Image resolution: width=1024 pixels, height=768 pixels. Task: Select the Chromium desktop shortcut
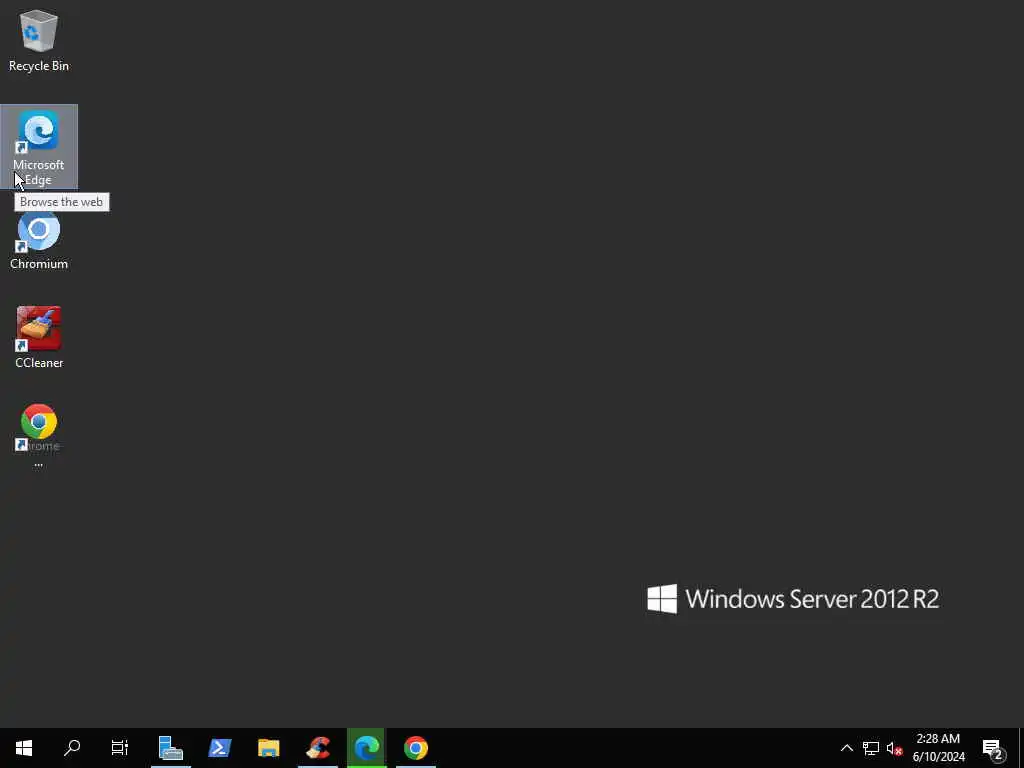[39, 240]
